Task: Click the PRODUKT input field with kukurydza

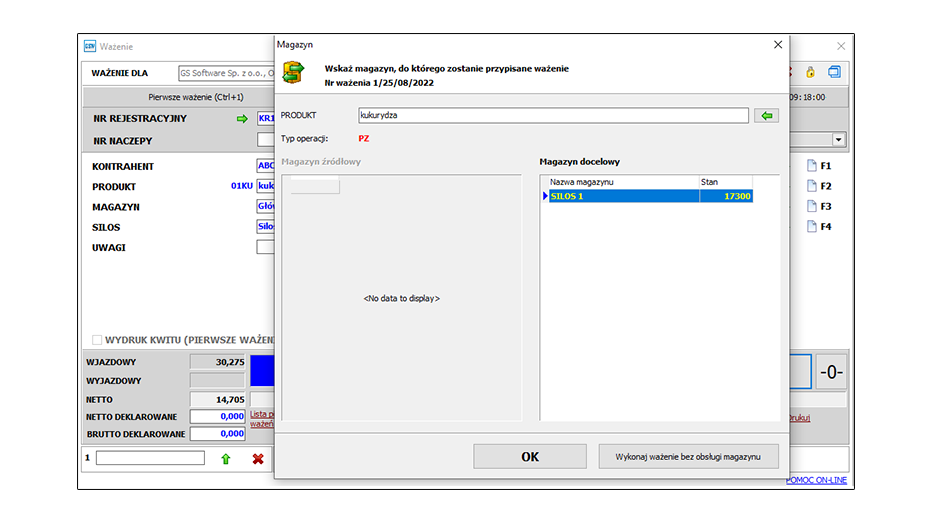Action: point(552,116)
